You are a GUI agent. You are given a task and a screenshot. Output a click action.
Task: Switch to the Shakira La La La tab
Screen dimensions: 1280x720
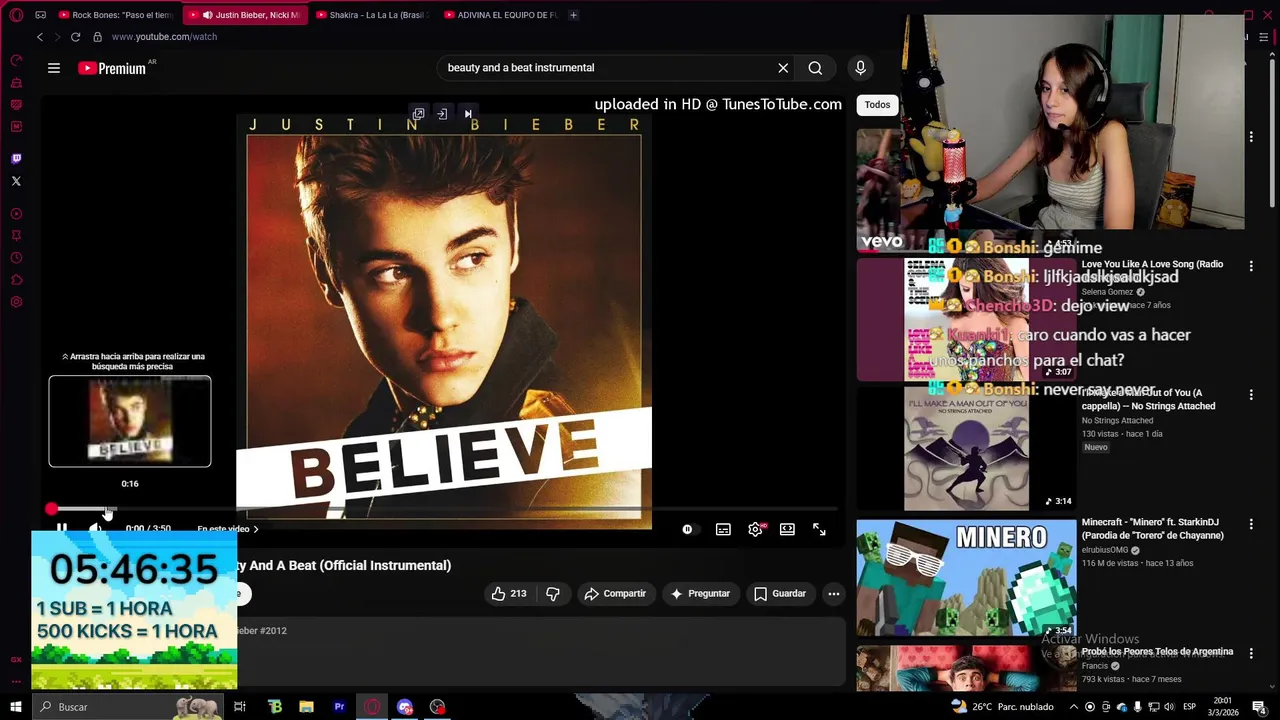372,15
